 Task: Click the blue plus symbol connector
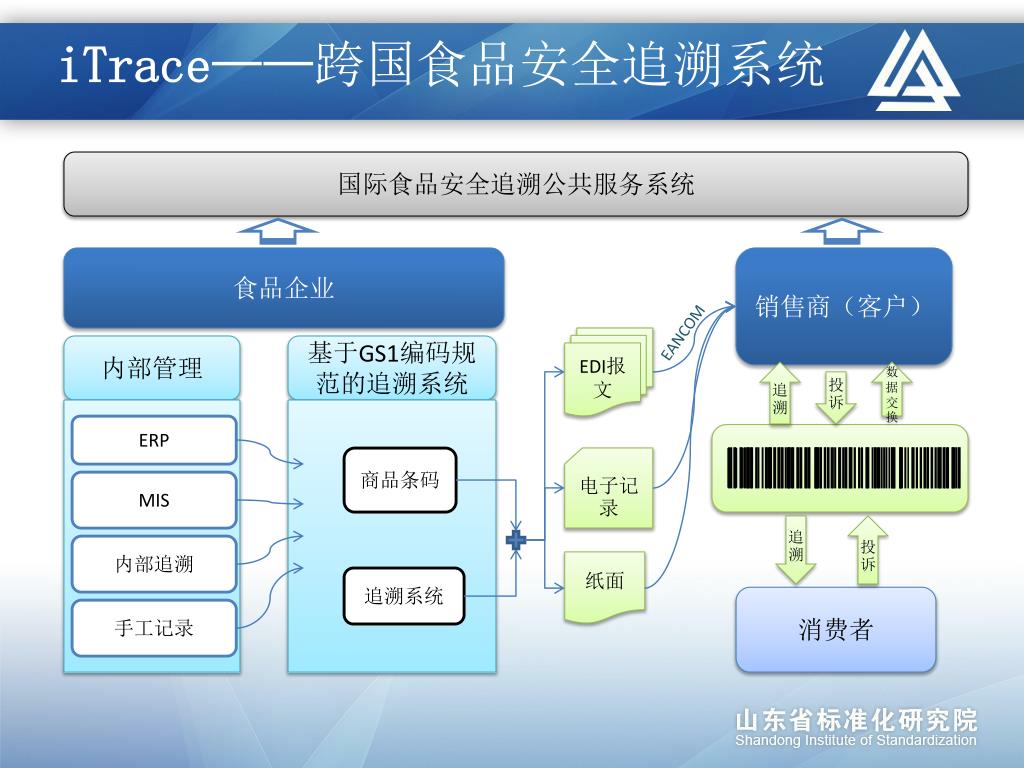[x=516, y=539]
